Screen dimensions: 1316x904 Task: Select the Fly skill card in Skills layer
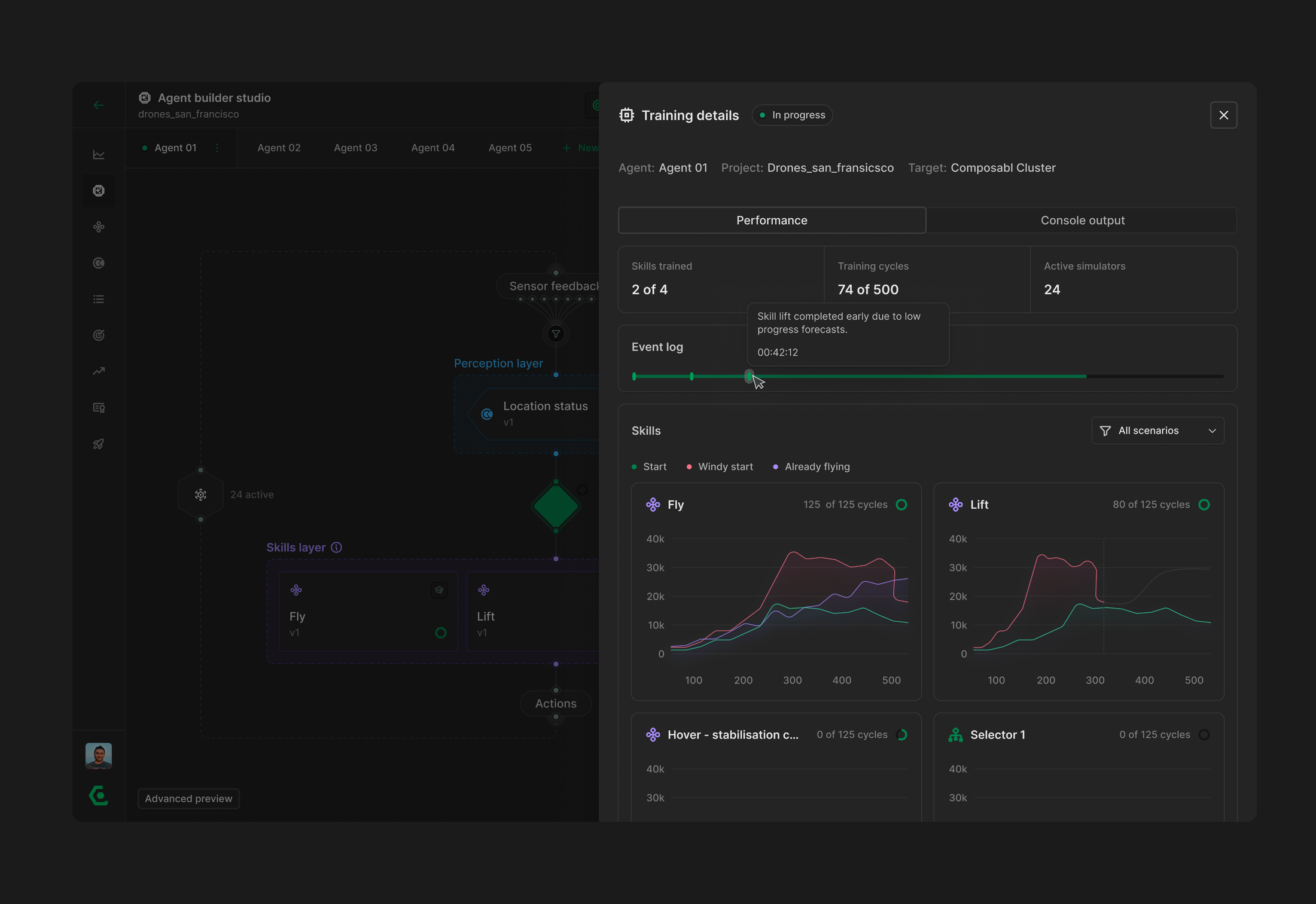pyautogui.click(x=368, y=611)
